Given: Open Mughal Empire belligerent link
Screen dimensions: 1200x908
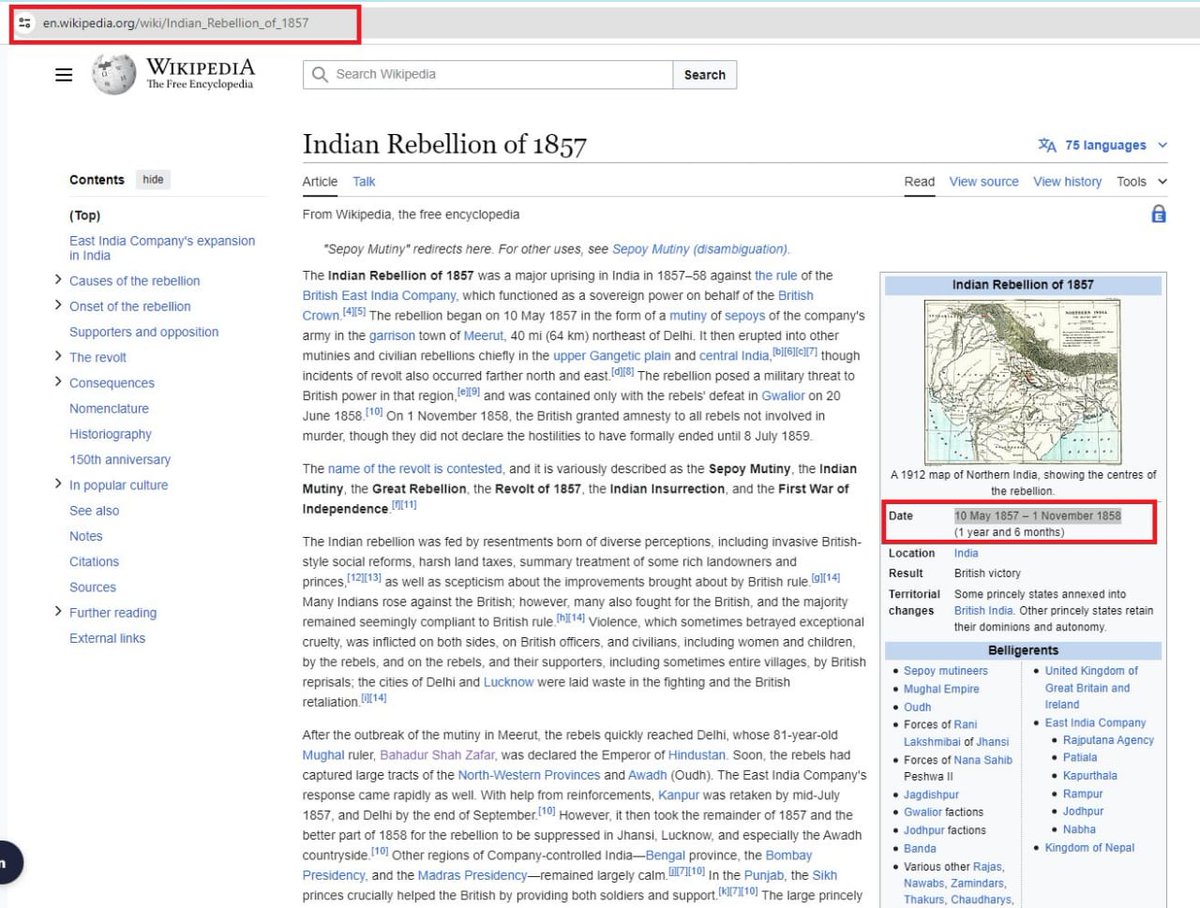Looking at the screenshot, I should 941,689.
